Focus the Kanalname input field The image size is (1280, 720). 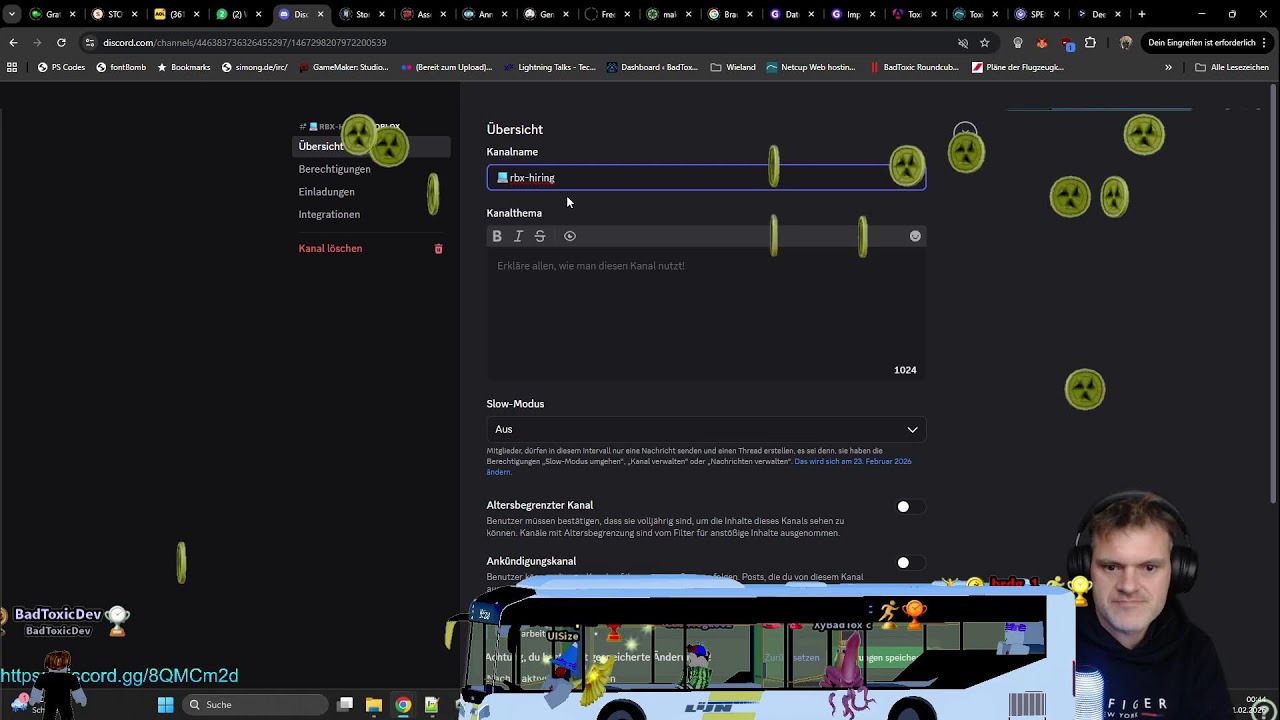(706, 178)
